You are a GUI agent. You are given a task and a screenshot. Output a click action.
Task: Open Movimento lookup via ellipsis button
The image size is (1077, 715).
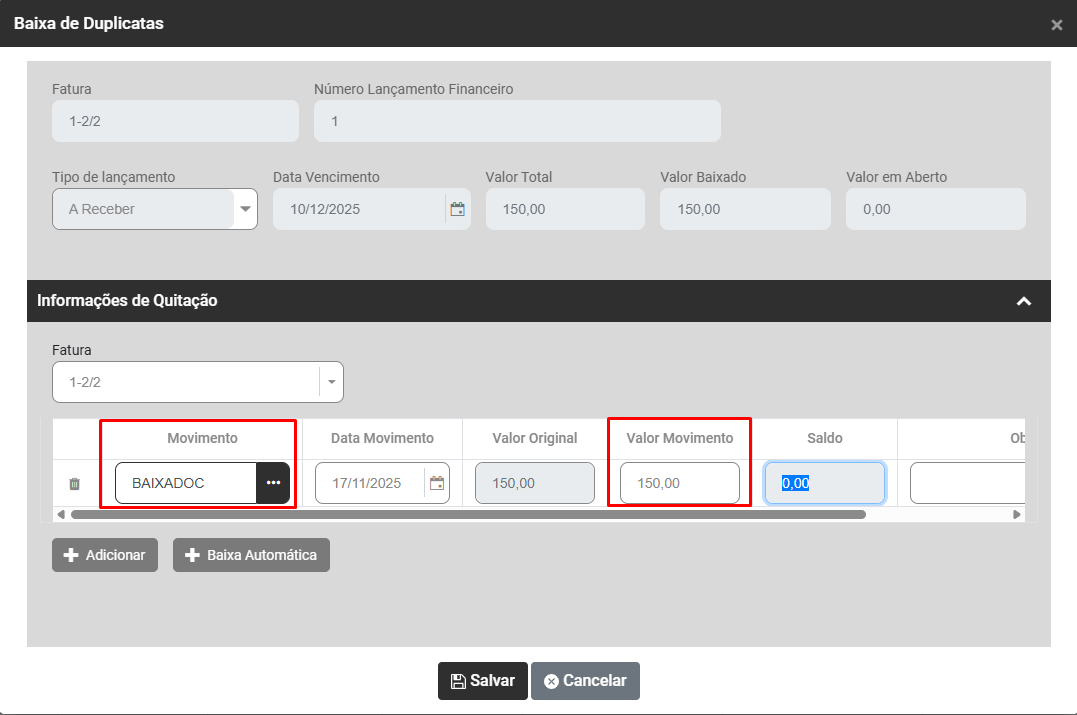click(x=273, y=483)
